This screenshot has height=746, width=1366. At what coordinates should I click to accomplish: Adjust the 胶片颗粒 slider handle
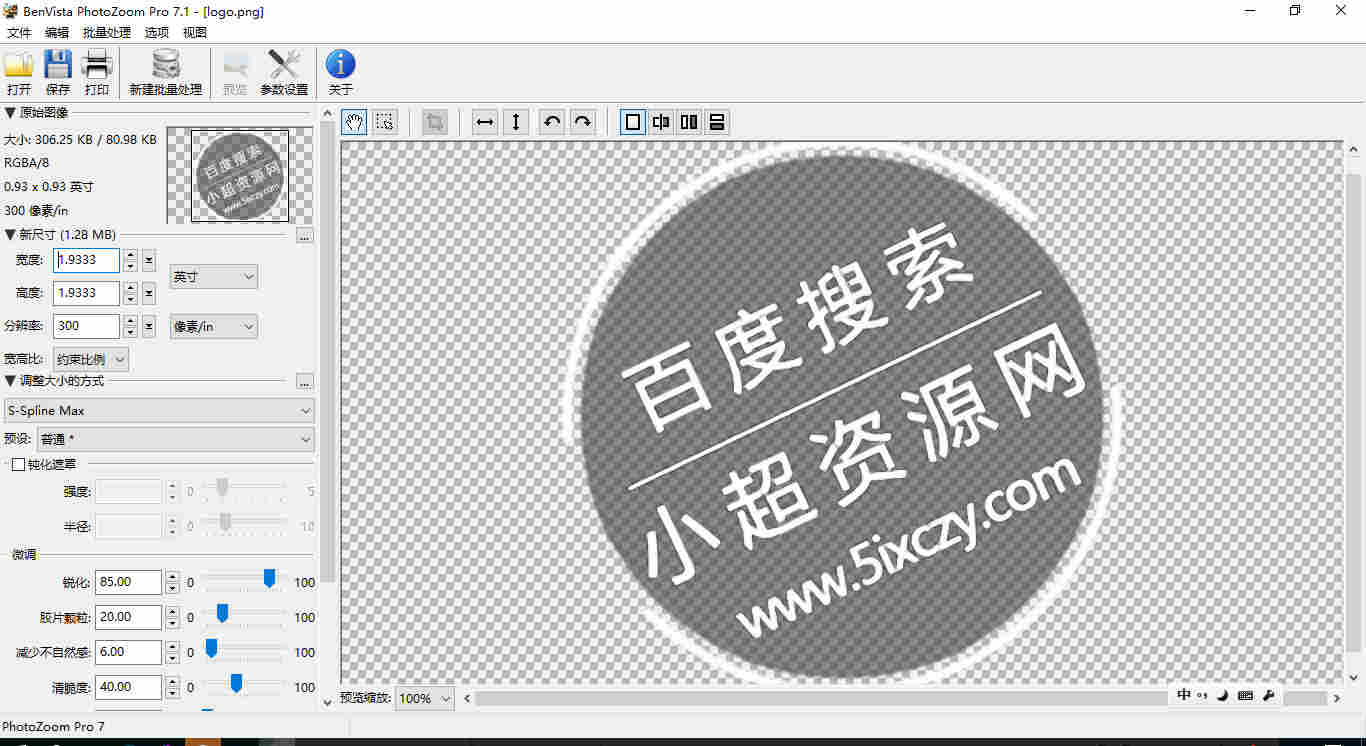pos(222,613)
